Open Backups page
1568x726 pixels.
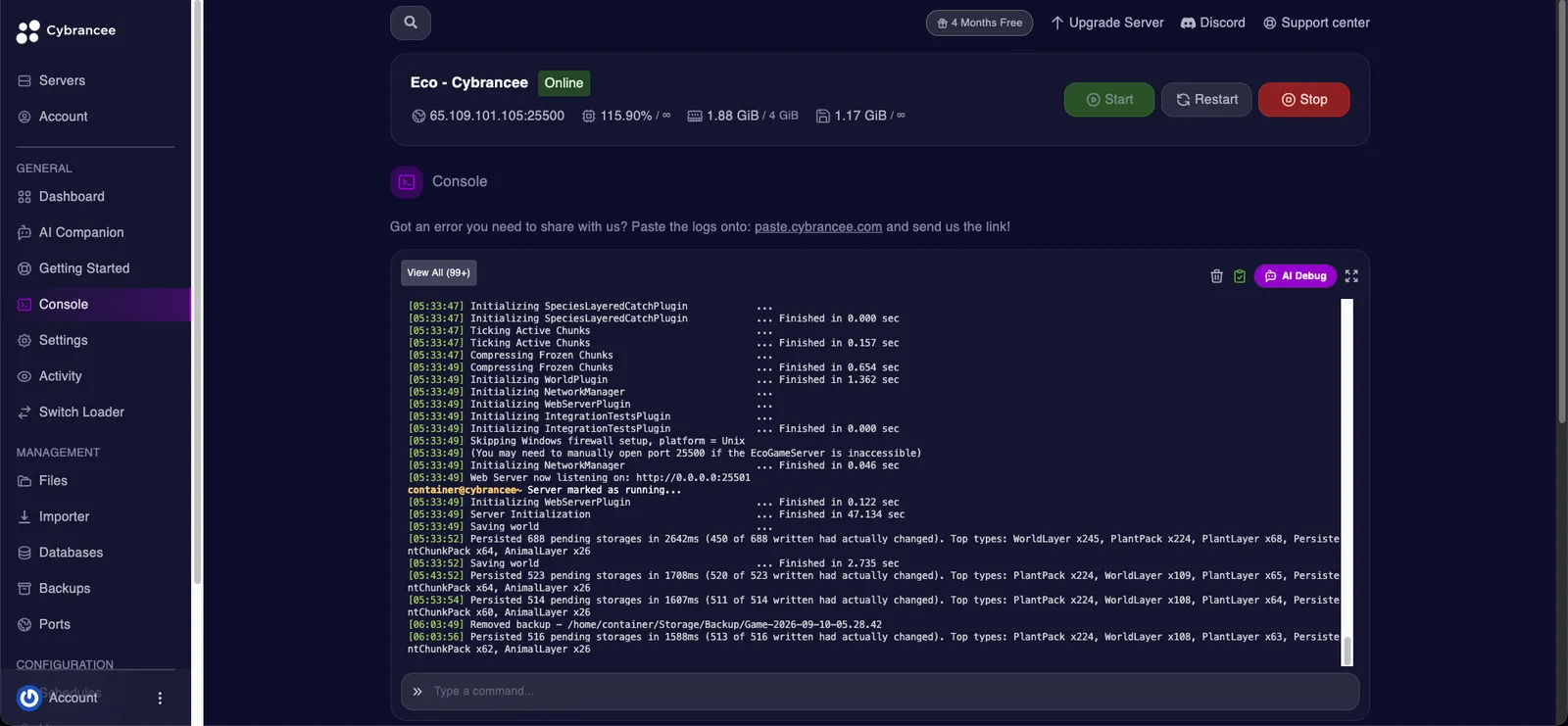point(95,589)
